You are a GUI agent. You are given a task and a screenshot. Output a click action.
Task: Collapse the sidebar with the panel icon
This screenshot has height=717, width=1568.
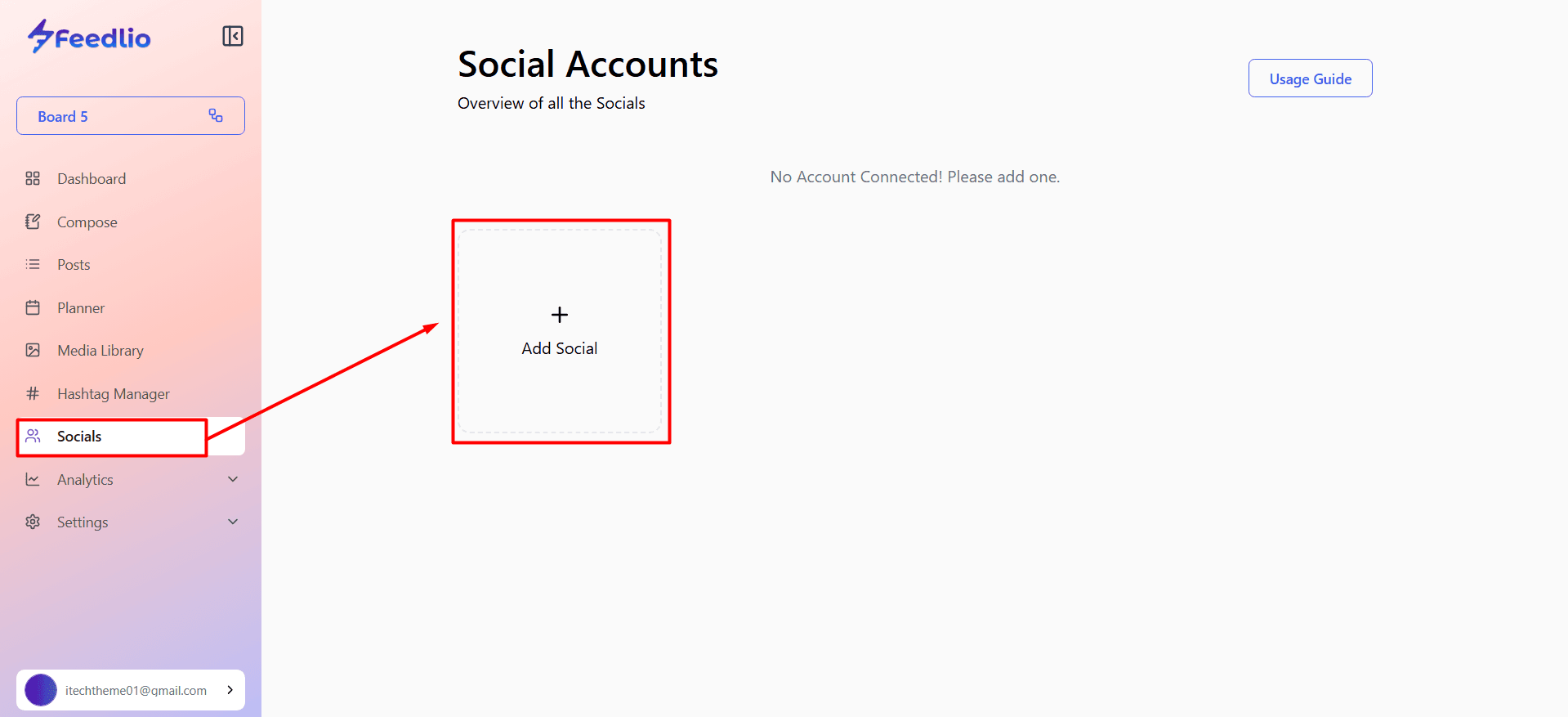coord(233,36)
